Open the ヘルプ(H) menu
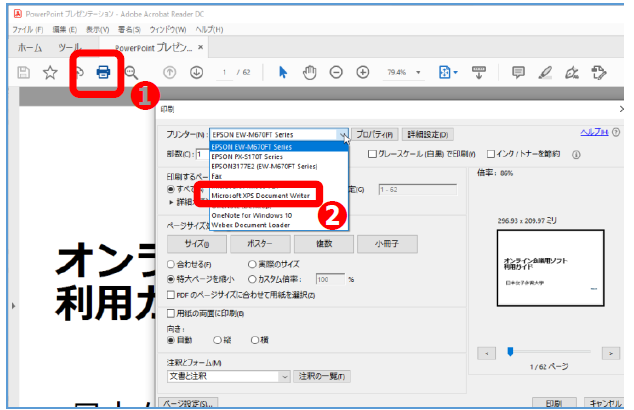 [209, 30]
